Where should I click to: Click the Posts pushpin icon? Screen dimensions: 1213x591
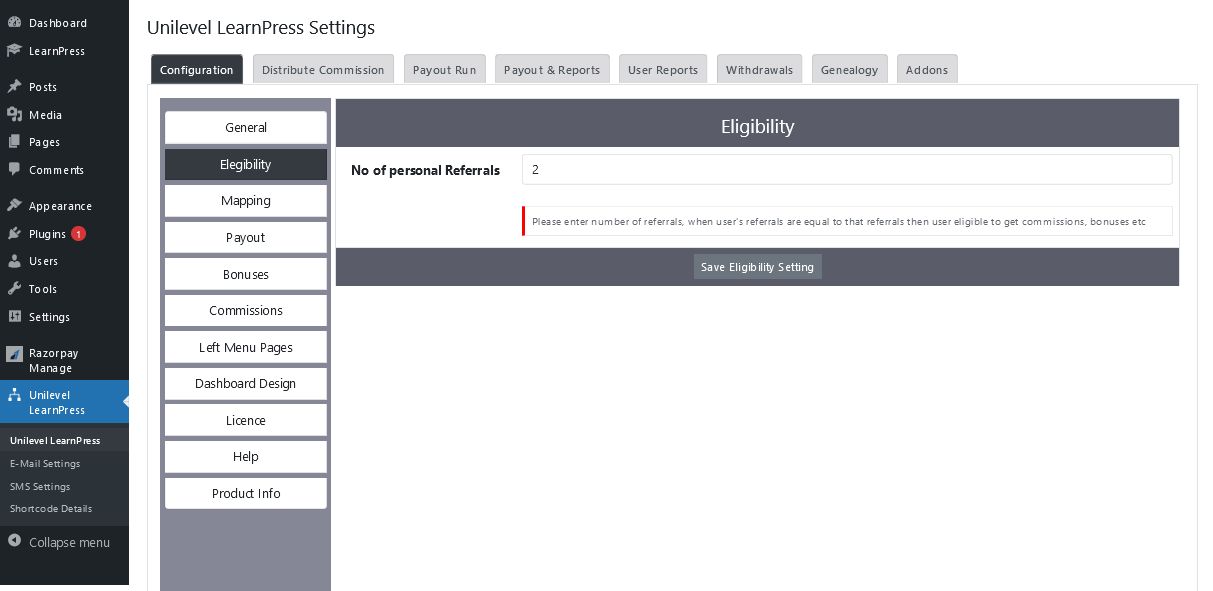click(14, 87)
